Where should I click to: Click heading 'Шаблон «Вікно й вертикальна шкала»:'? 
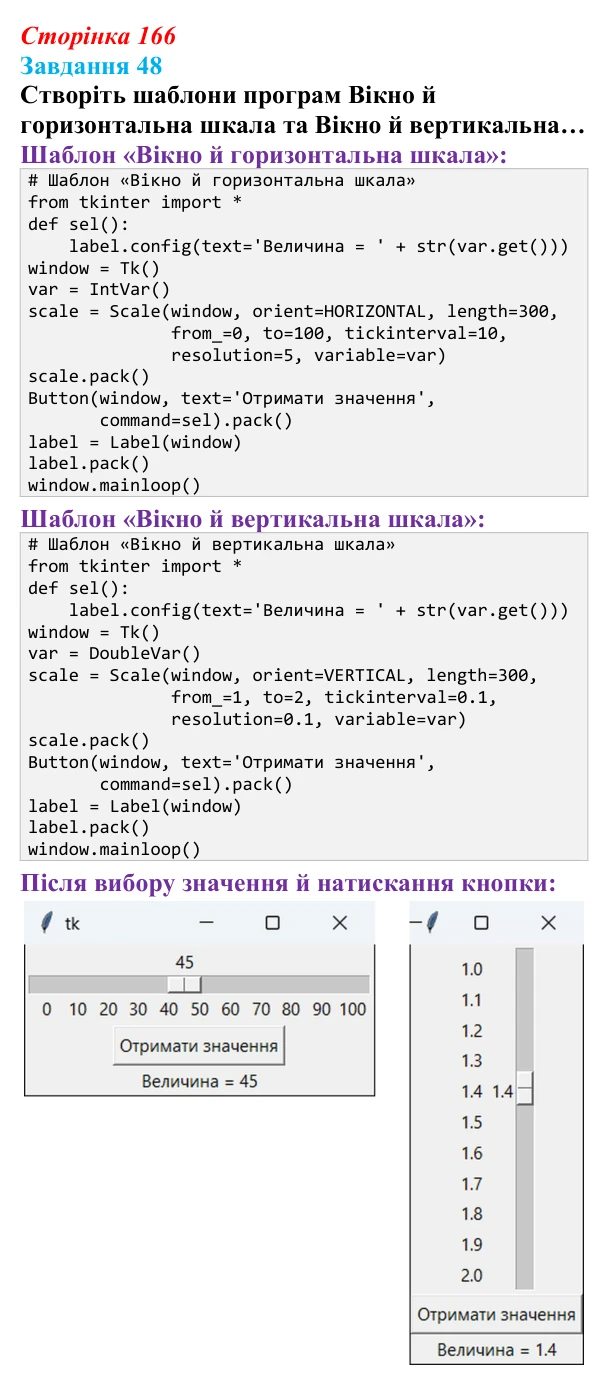[253, 520]
